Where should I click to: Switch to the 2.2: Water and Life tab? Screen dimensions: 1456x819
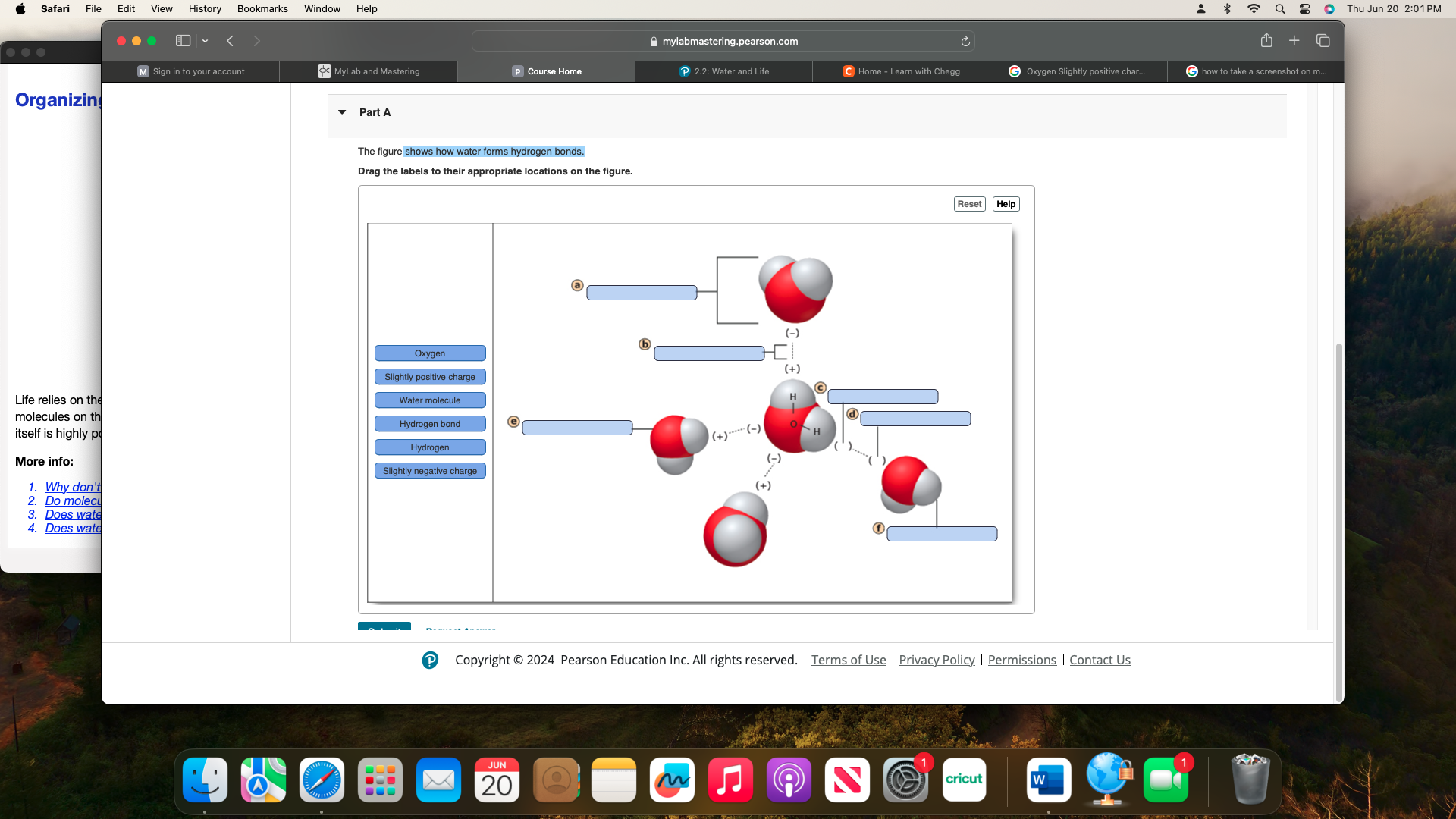pos(724,71)
